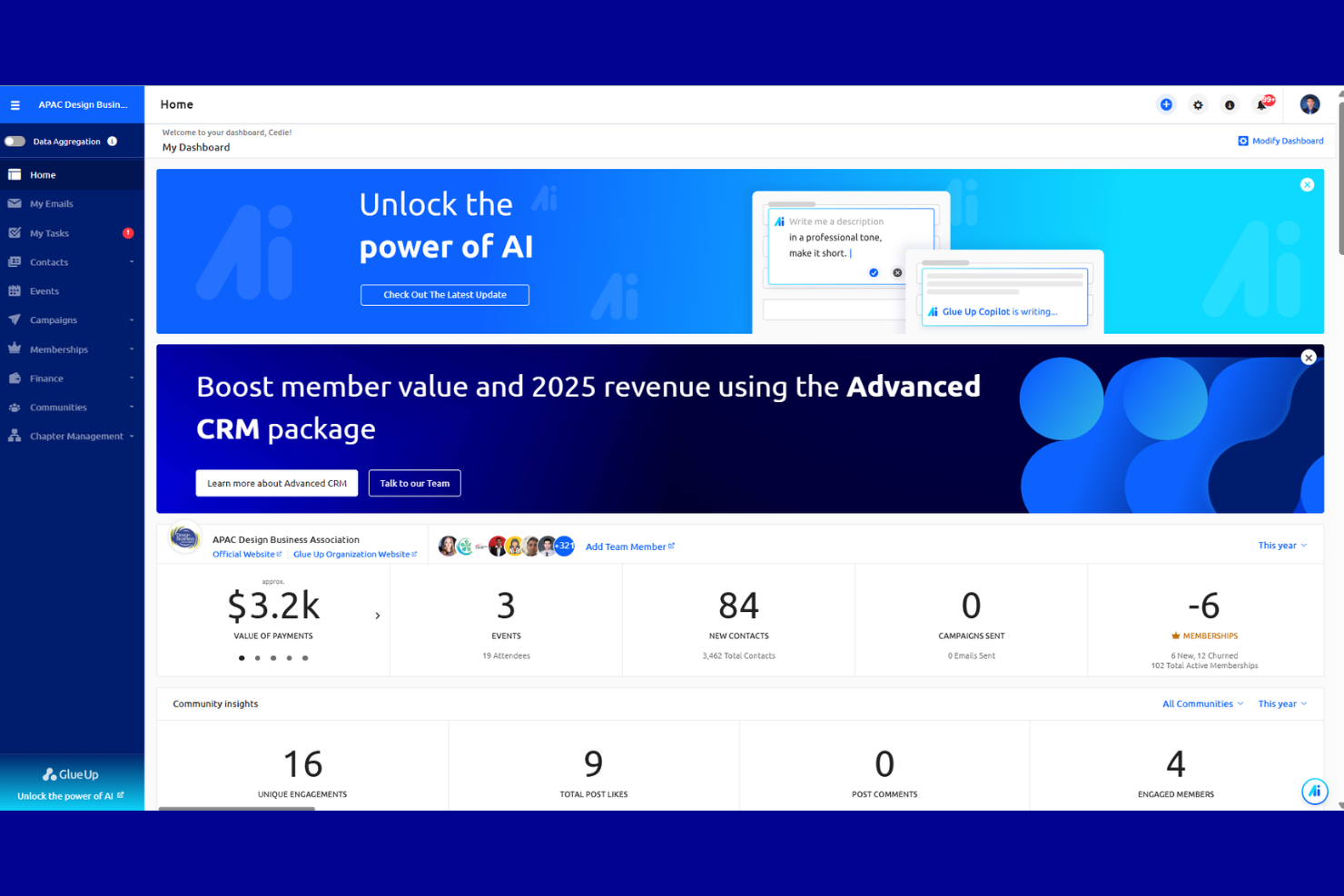This screenshot has height=896, width=1344.
Task: Click Learn more about Advanced CRM button
Action: point(277,483)
